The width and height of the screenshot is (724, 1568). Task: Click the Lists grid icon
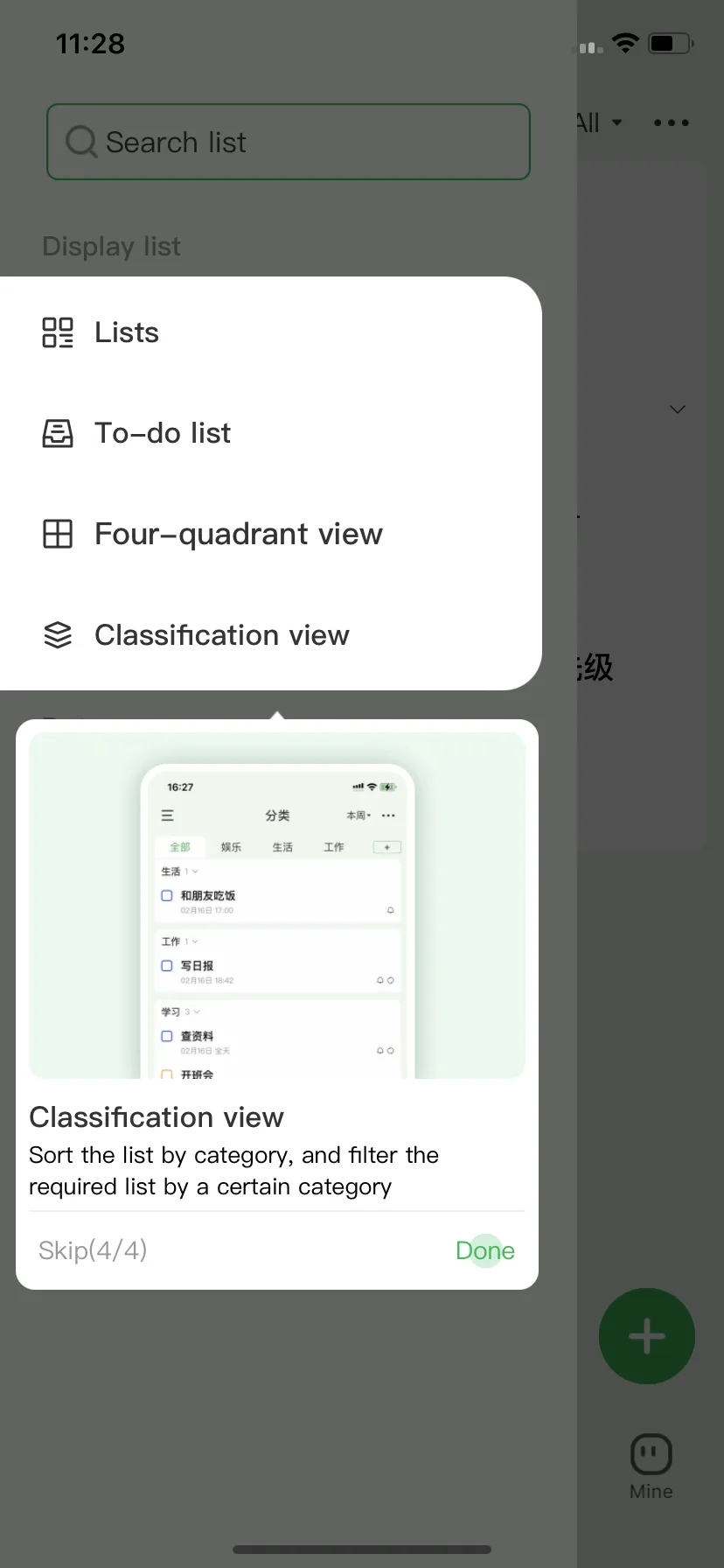(58, 332)
